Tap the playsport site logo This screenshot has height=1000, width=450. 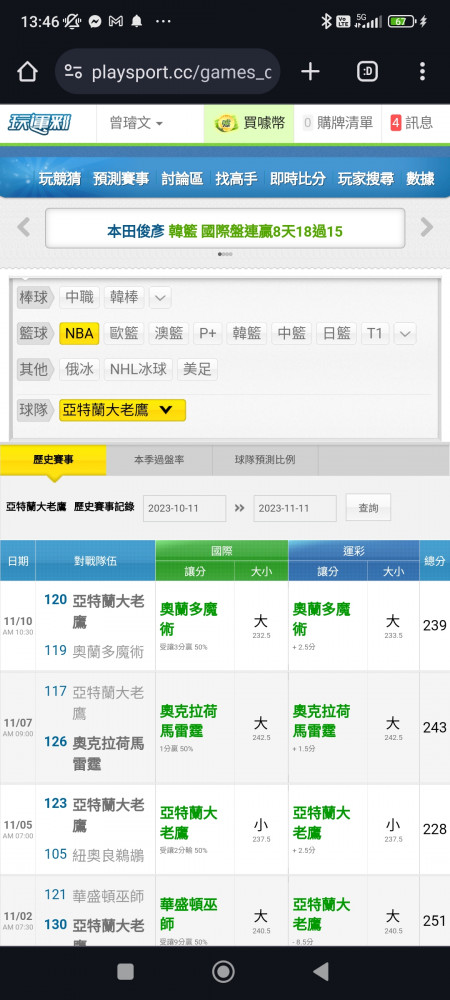click(40, 123)
